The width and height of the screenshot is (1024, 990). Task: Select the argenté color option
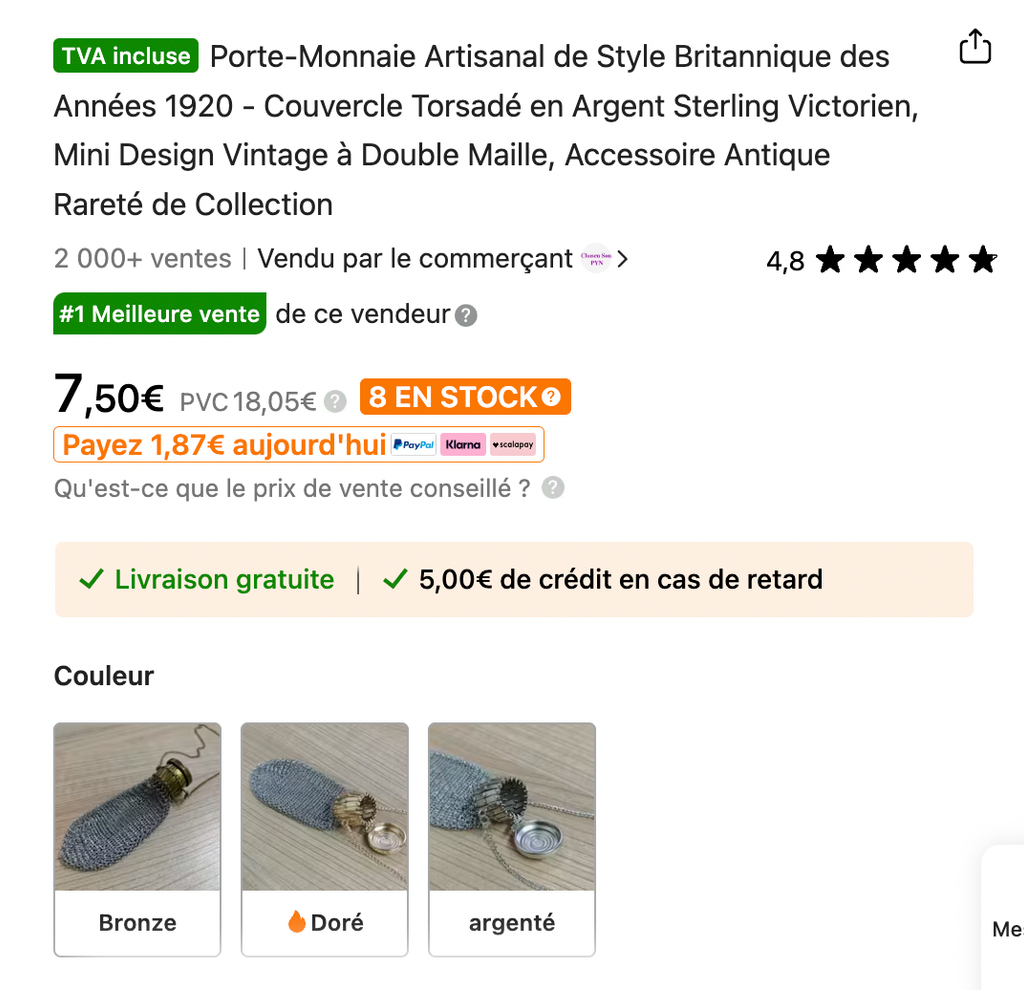[511, 839]
